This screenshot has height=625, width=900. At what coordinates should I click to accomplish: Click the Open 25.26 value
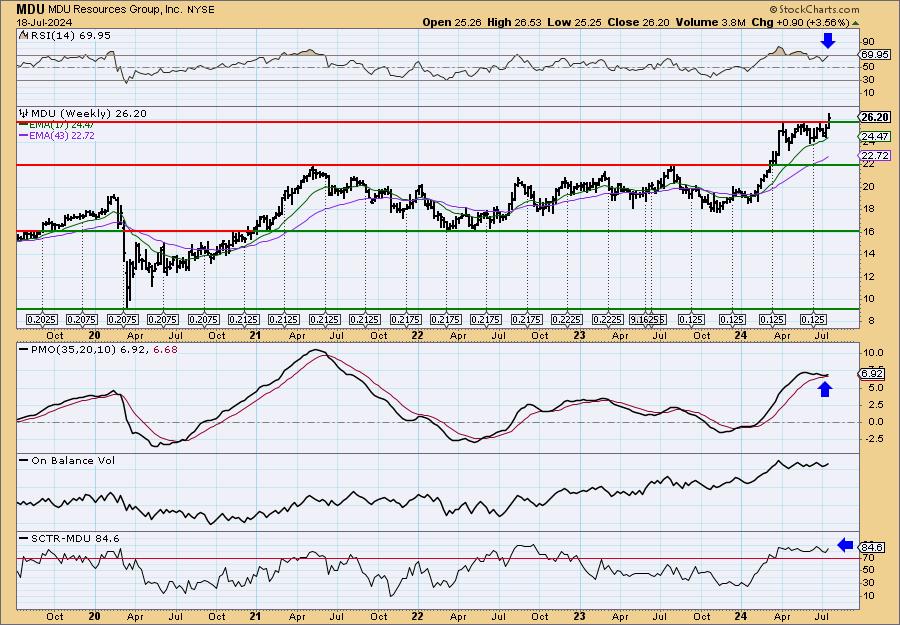452,22
